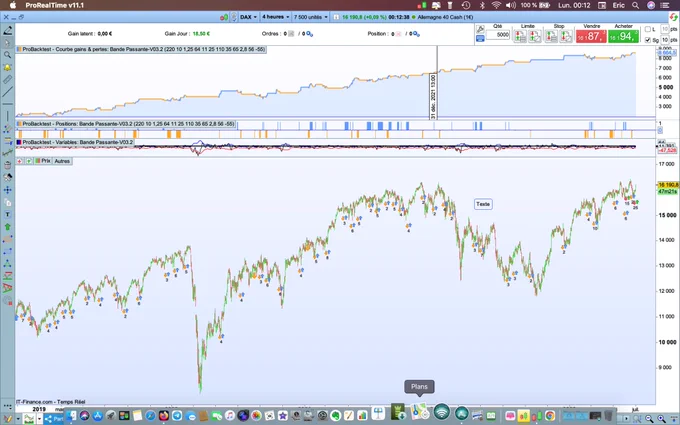Screen dimensions: 680x425
Task: Open the 7 500 unités dropdown
Action: [311, 17]
